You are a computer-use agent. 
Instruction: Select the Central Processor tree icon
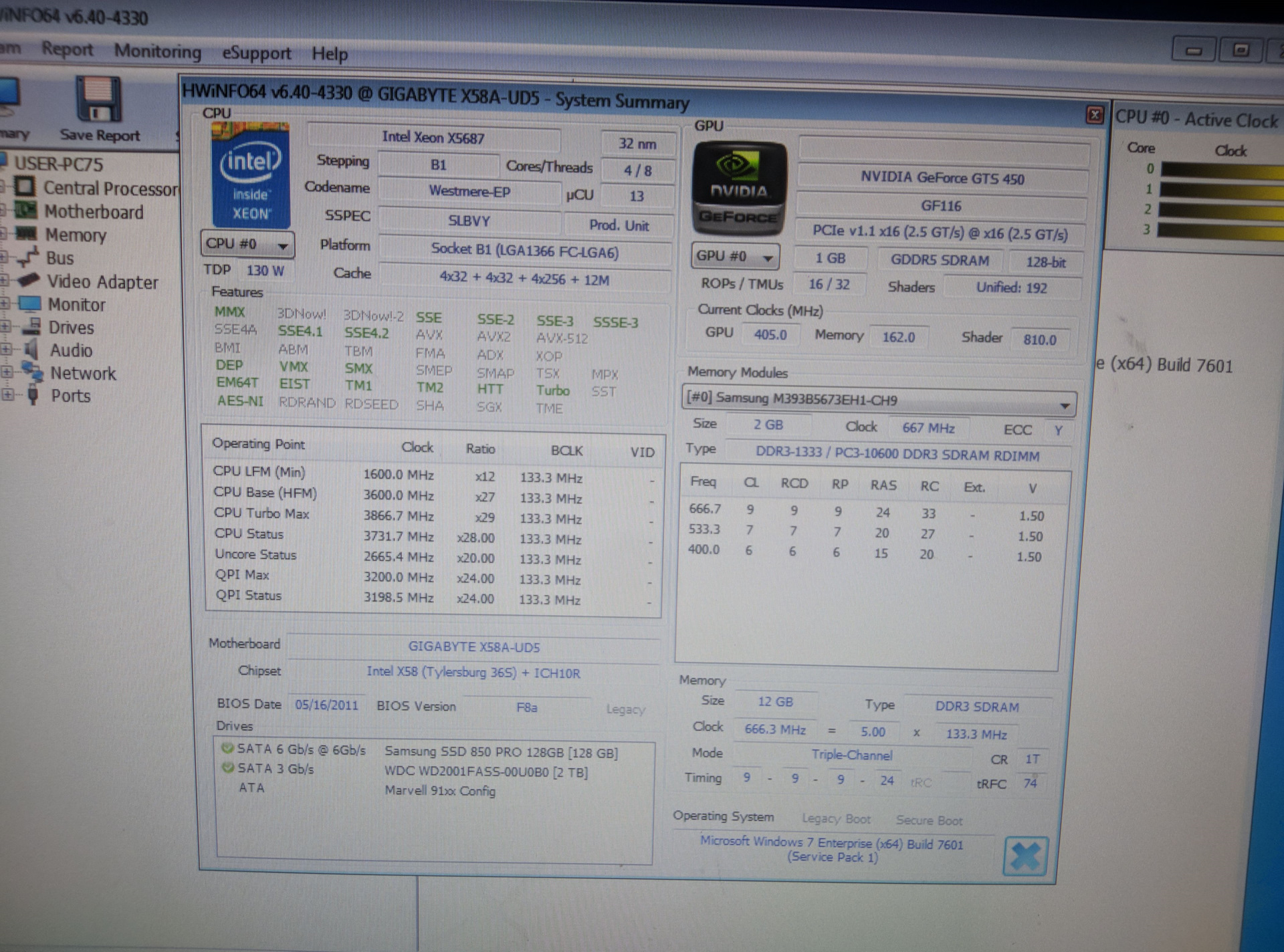[25, 187]
